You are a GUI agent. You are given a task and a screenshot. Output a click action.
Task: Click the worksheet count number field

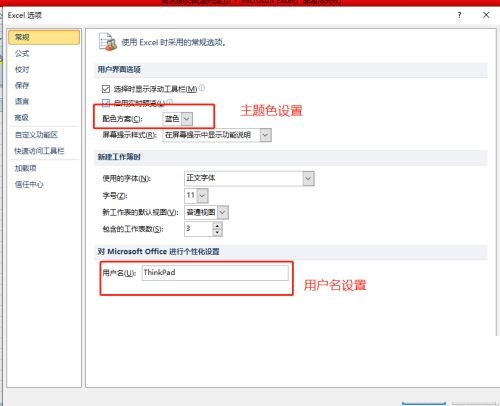click(199, 229)
